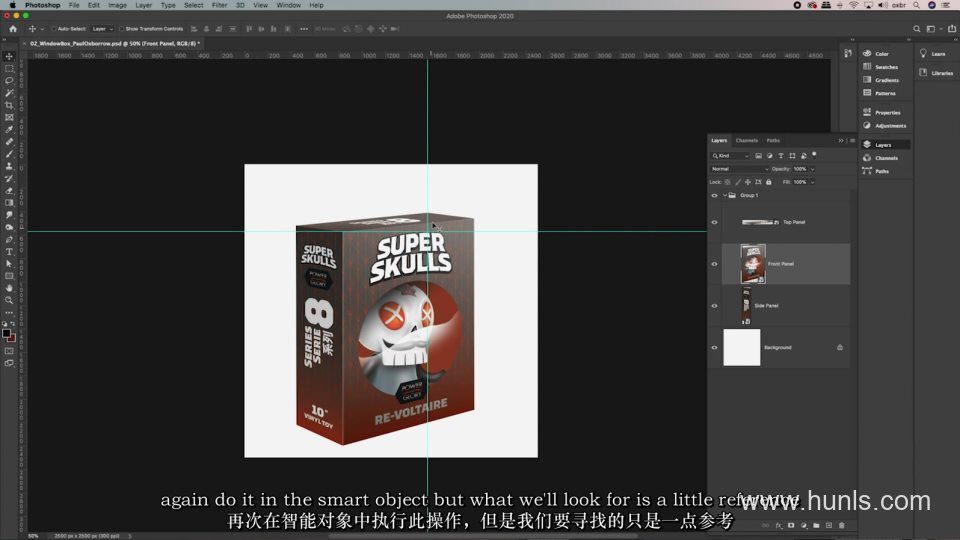This screenshot has height=540, width=960.
Task: Select the Side Panel layer thumbnail
Action: 746,306
